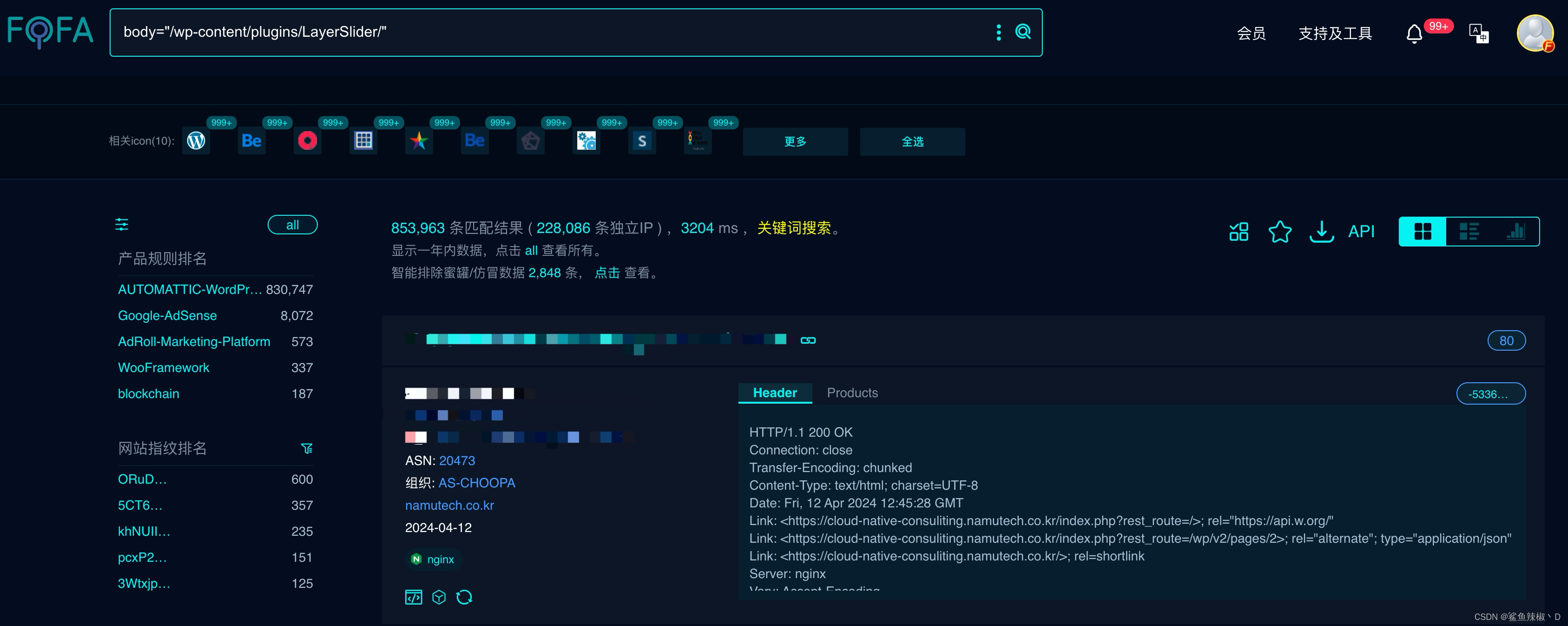Select the red circle related icon
1568x626 pixels.
click(307, 140)
